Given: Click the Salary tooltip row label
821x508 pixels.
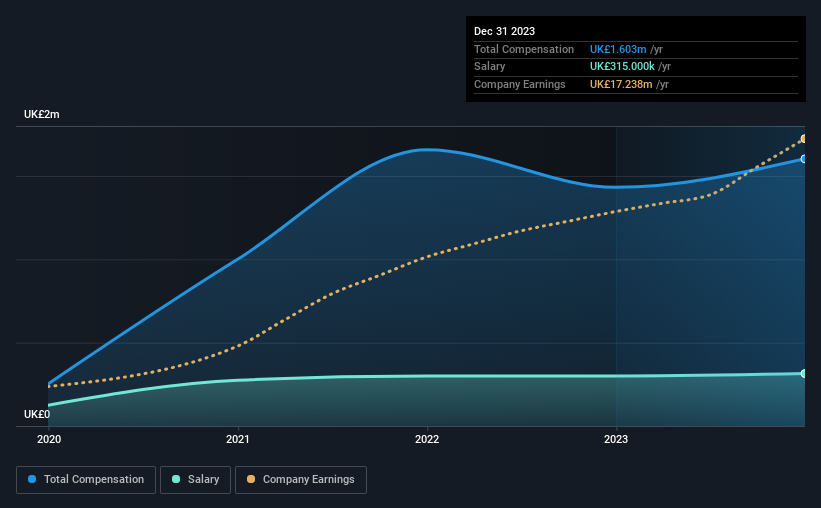Looking at the screenshot, I should [490, 67].
